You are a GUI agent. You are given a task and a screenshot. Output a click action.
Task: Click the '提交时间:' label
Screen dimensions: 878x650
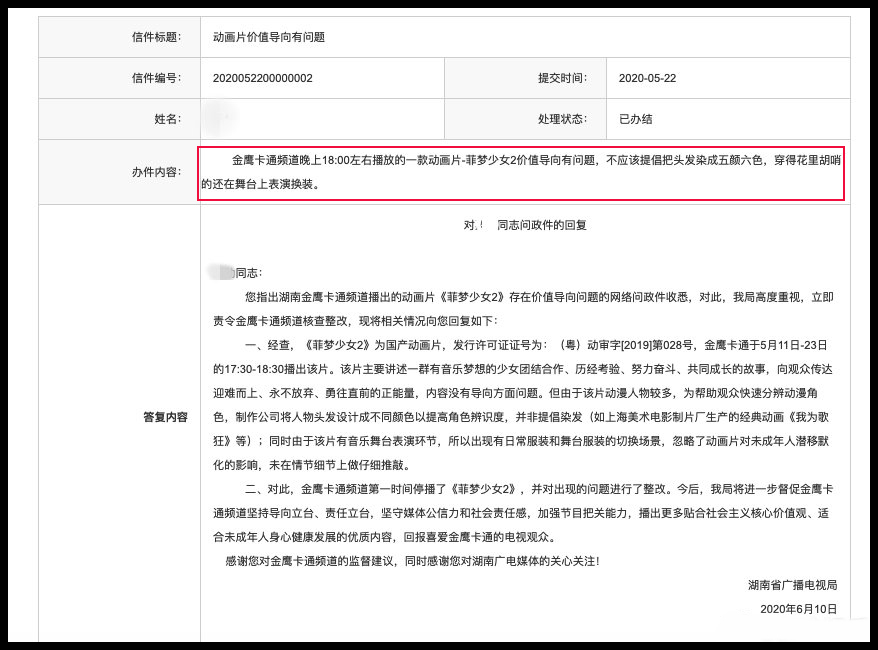tap(562, 78)
